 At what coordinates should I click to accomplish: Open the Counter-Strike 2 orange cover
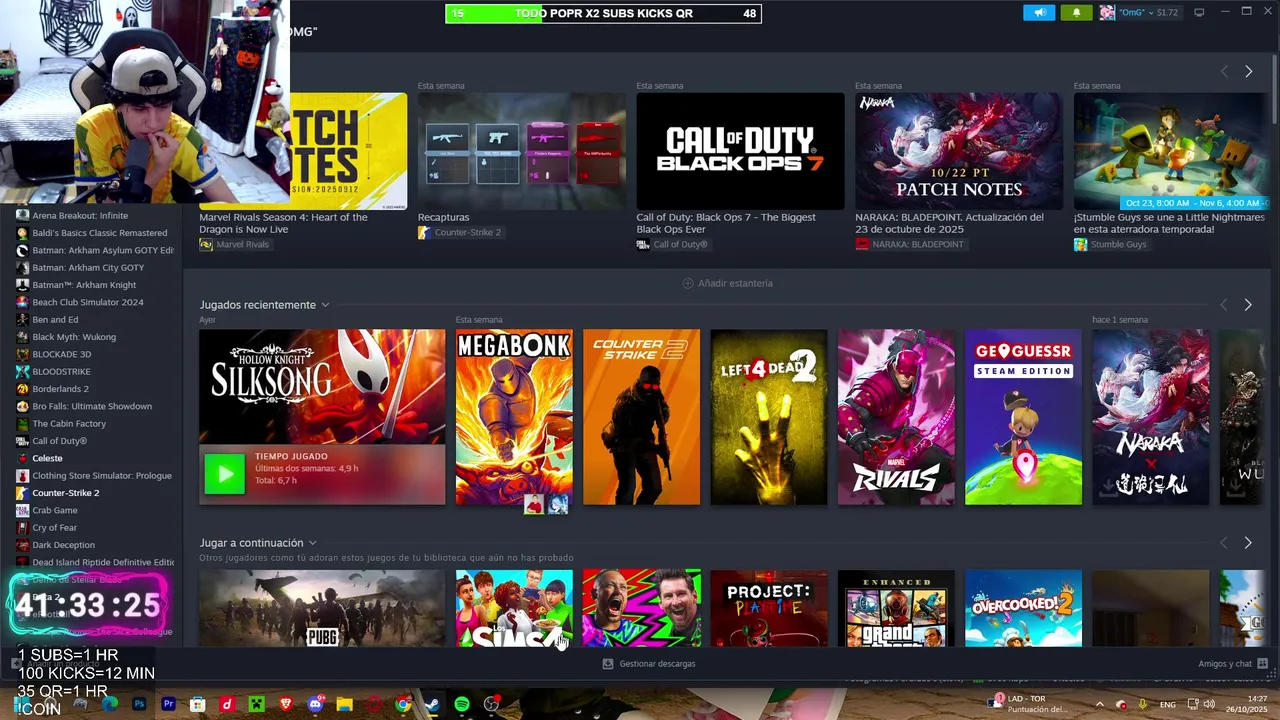pyautogui.click(x=641, y=417)
